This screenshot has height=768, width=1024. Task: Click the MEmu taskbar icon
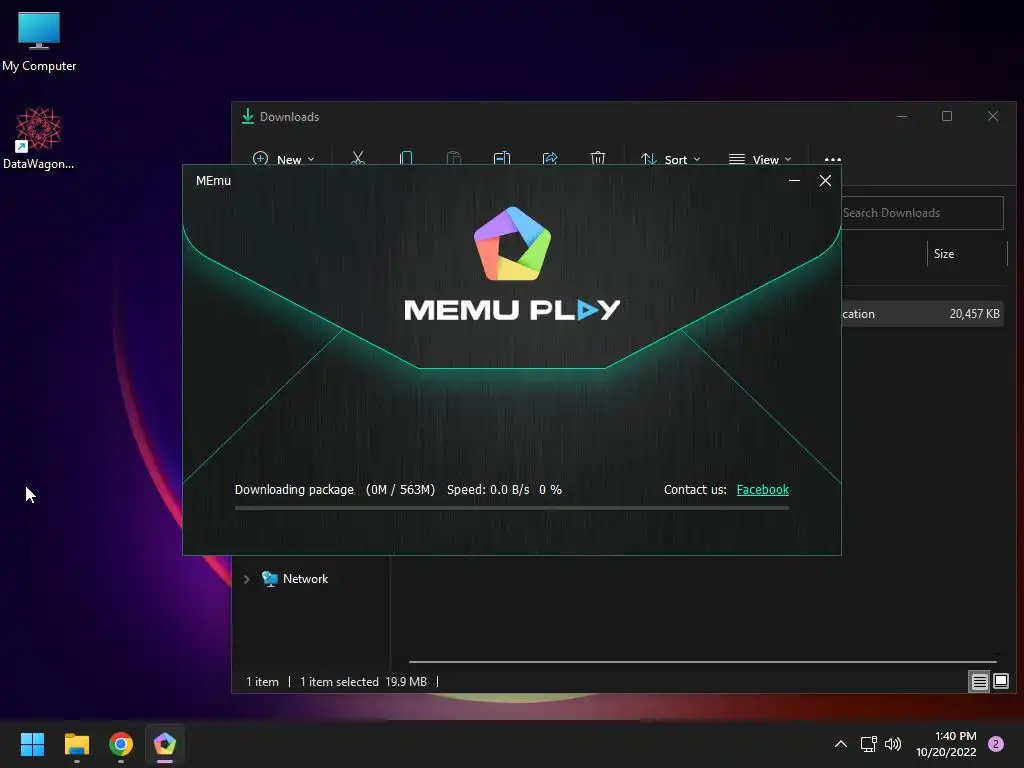coord(165,744)
